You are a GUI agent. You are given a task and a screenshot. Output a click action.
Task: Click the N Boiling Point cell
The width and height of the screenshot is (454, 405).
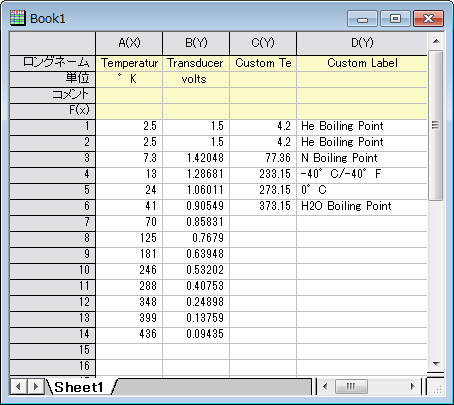coord(362,159)
